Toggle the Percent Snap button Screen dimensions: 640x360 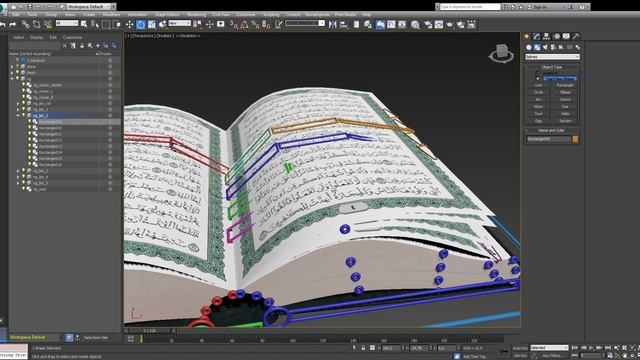click(x=256, y=25)
